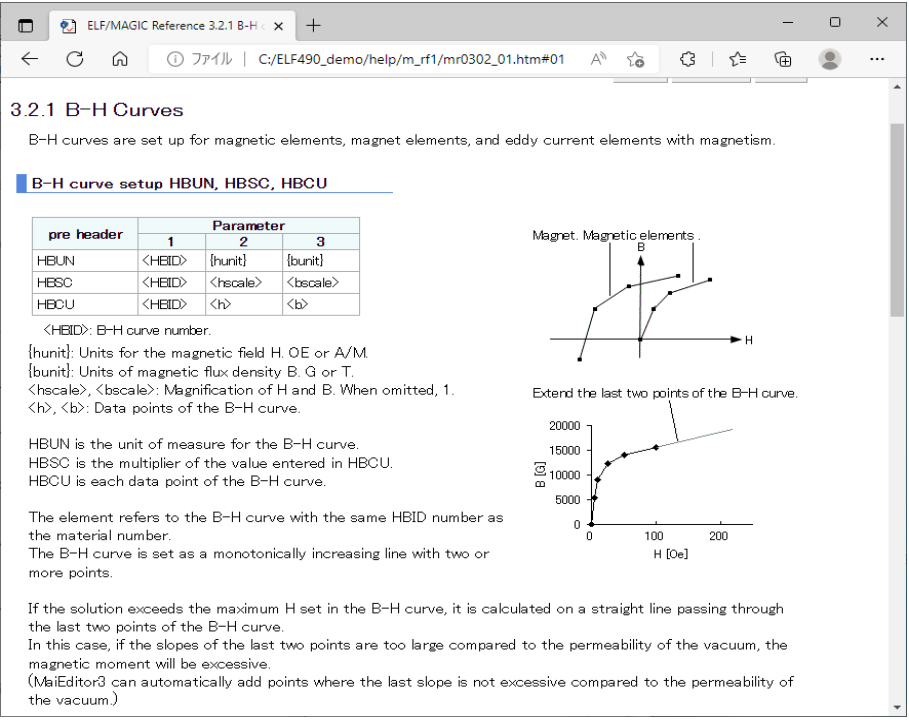Click the page scrollbar up arrow

pos(897,87)
